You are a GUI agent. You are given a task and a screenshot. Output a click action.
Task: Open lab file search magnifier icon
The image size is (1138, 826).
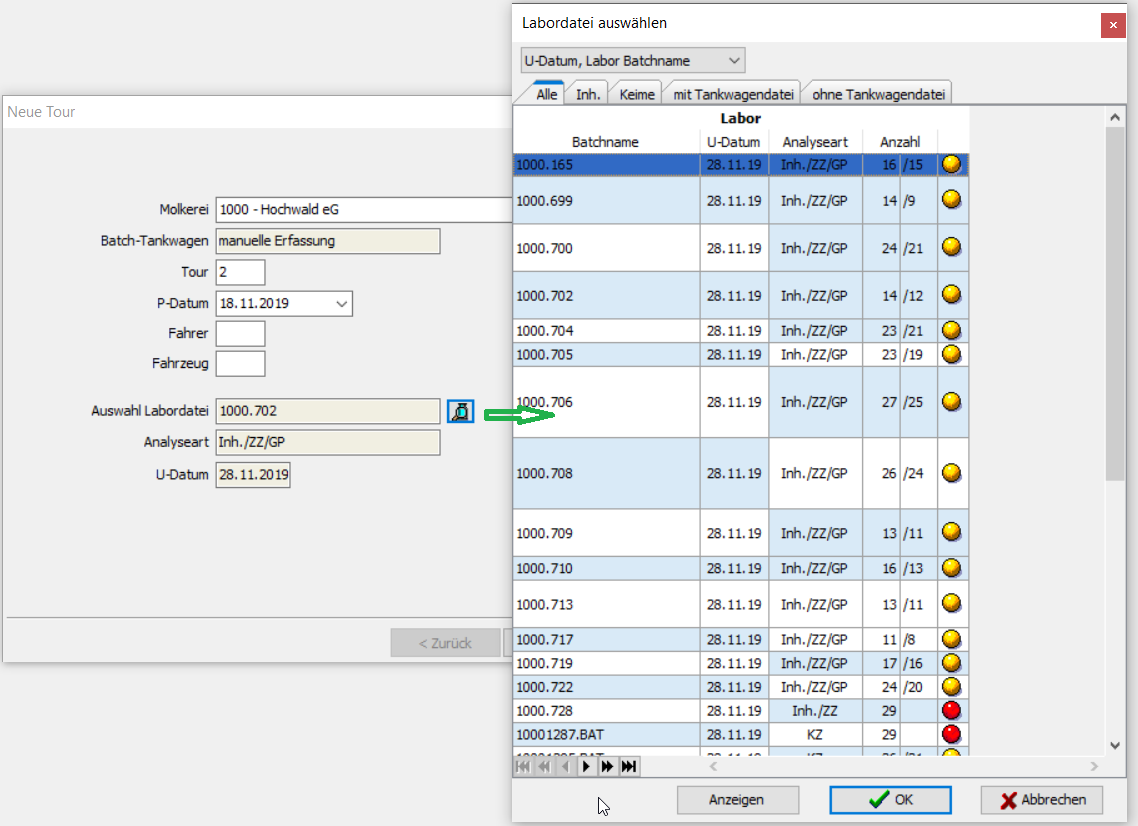tap(460, 411)
